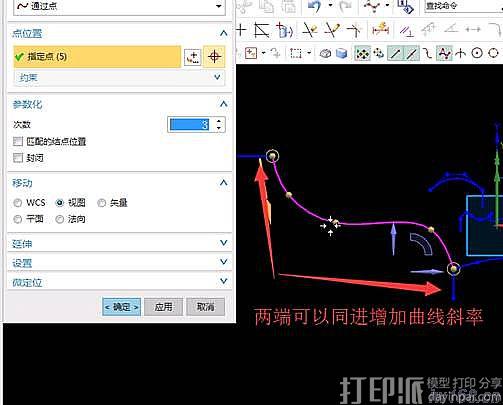Image resolution: width=503 pixels, height=405 pixels.
Task: Click the 应用 button
Action: point(163,307)
